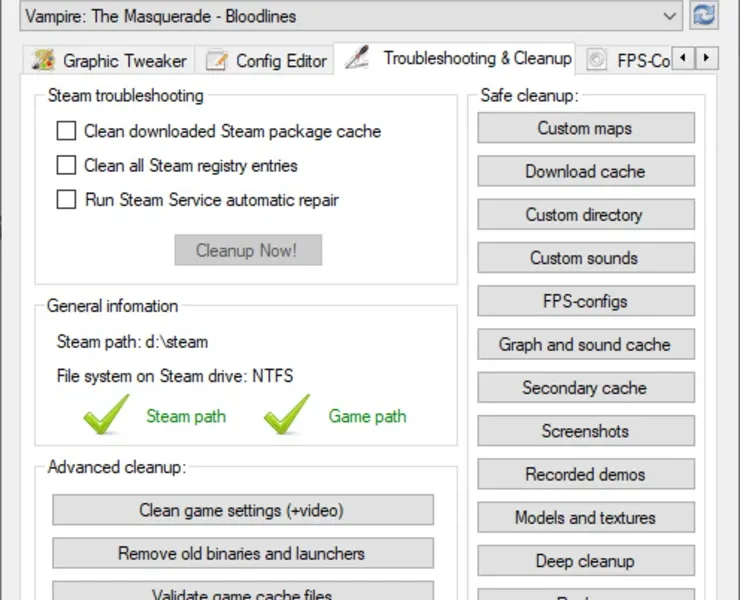Delete Screenshots via safe cleanup
740x600 pixels.
[586, 431]
